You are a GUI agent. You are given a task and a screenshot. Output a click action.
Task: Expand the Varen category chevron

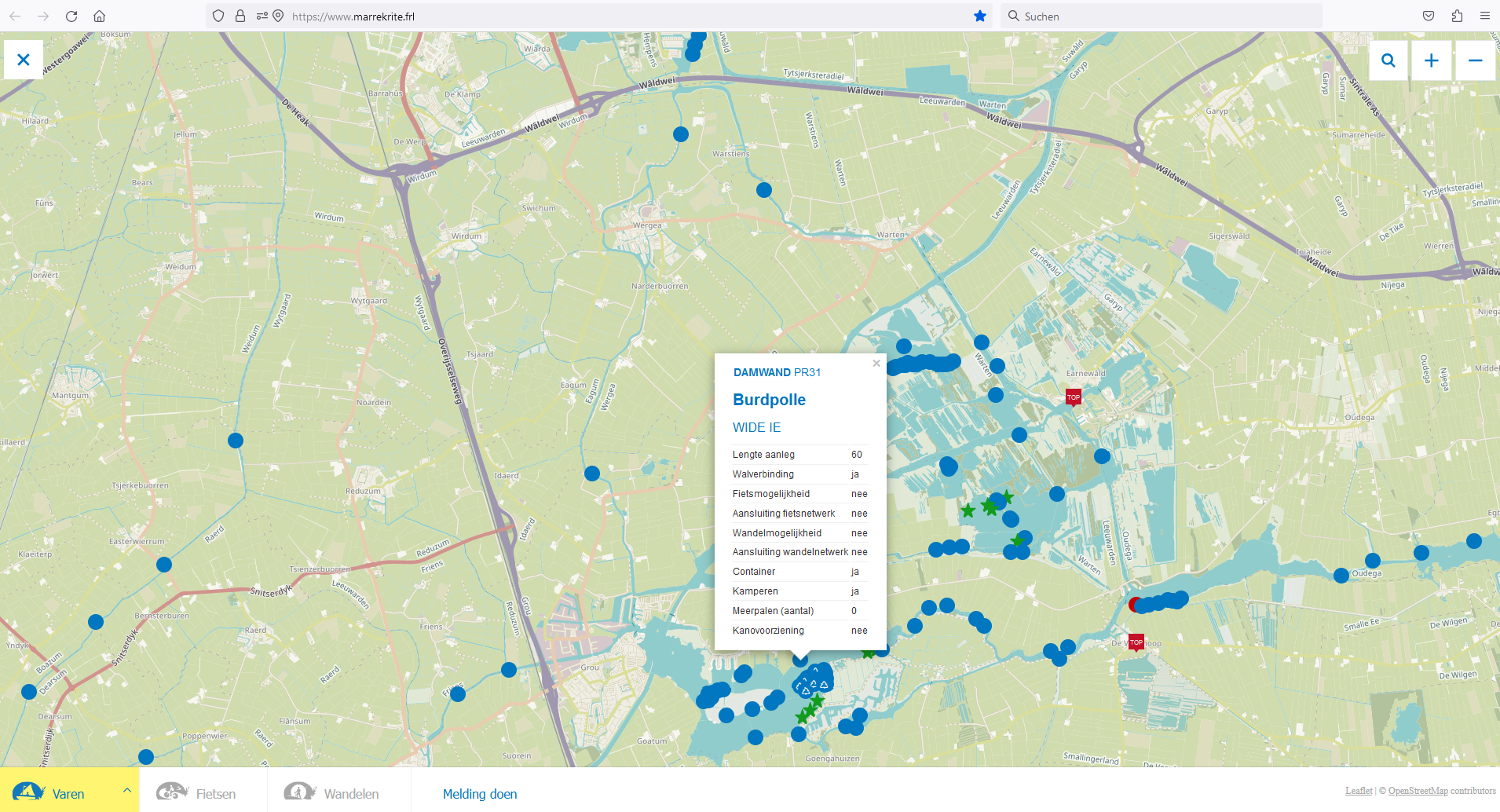coord(127,790)
